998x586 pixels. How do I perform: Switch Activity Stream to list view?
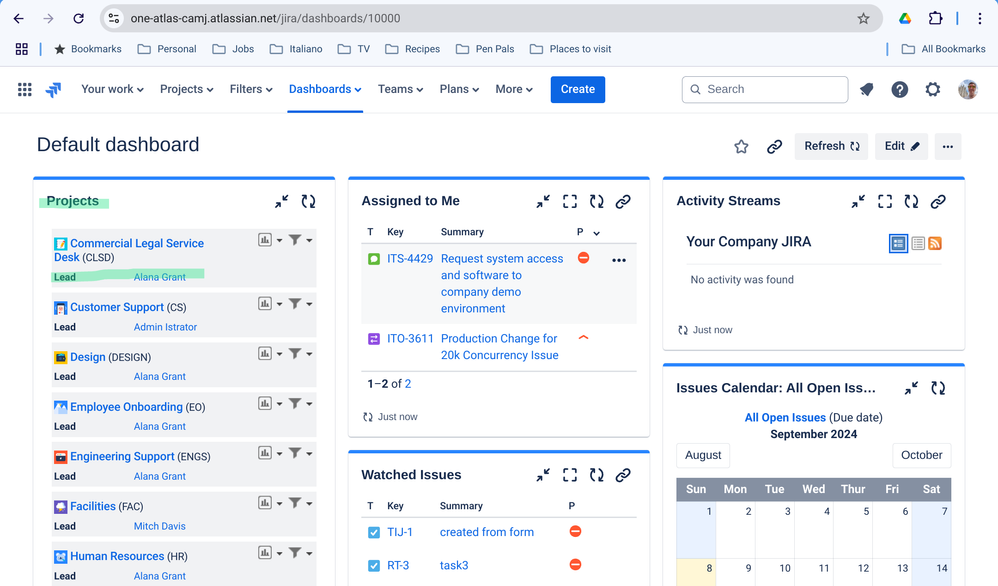click(x=918, y=243)
